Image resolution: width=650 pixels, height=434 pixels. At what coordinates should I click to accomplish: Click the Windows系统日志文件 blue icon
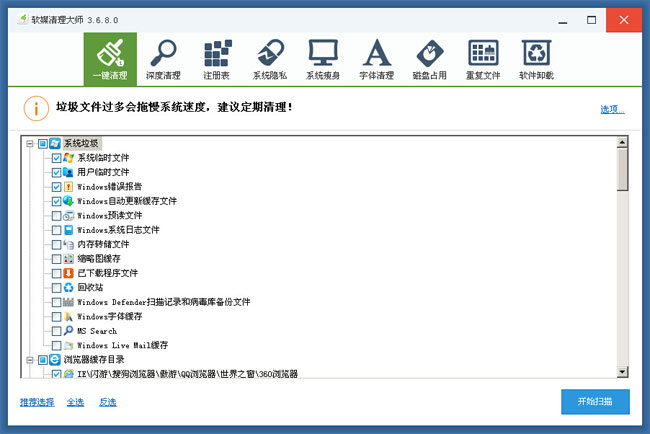click(68, 230)
